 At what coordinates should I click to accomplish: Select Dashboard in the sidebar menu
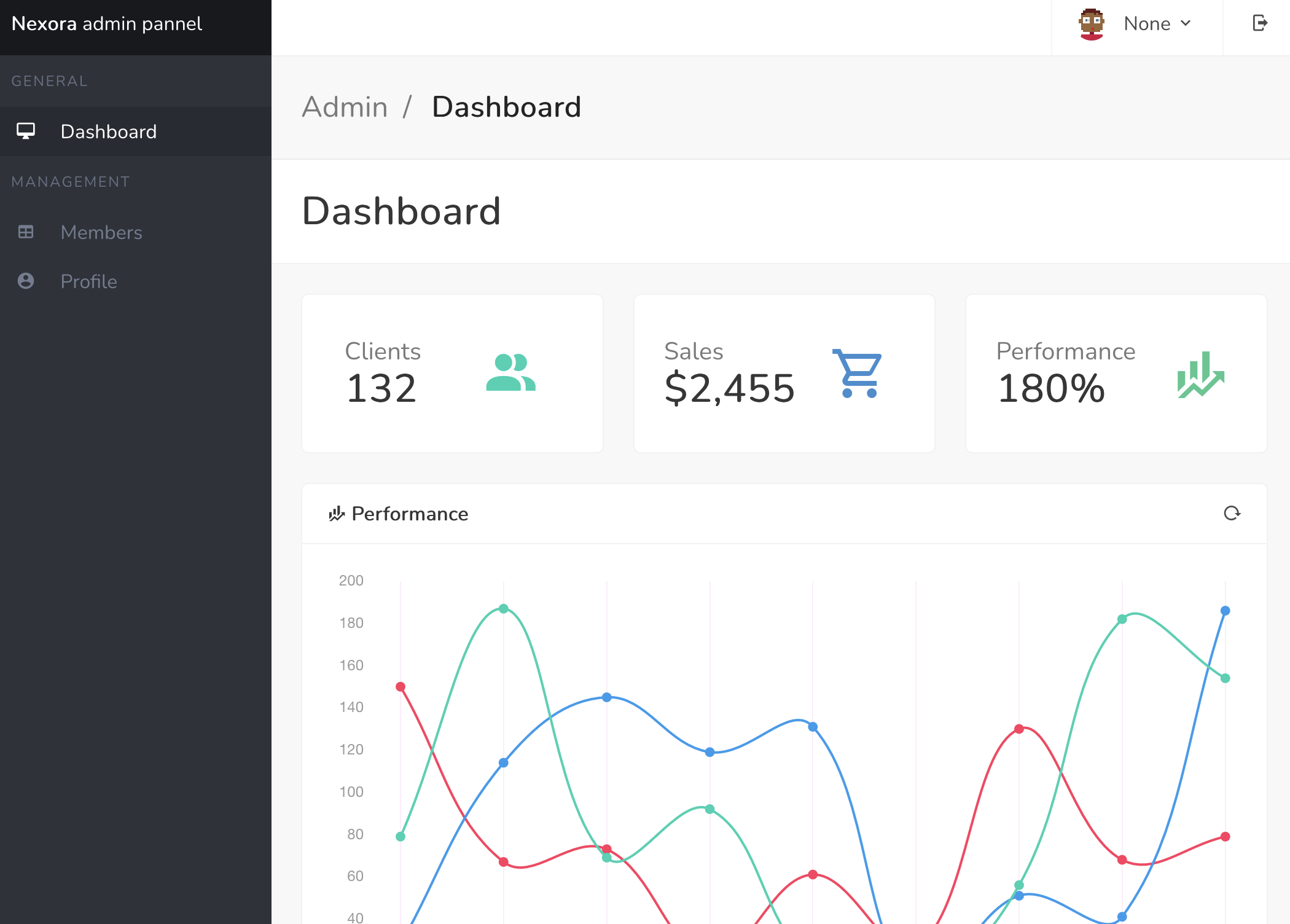coord(109,131)
